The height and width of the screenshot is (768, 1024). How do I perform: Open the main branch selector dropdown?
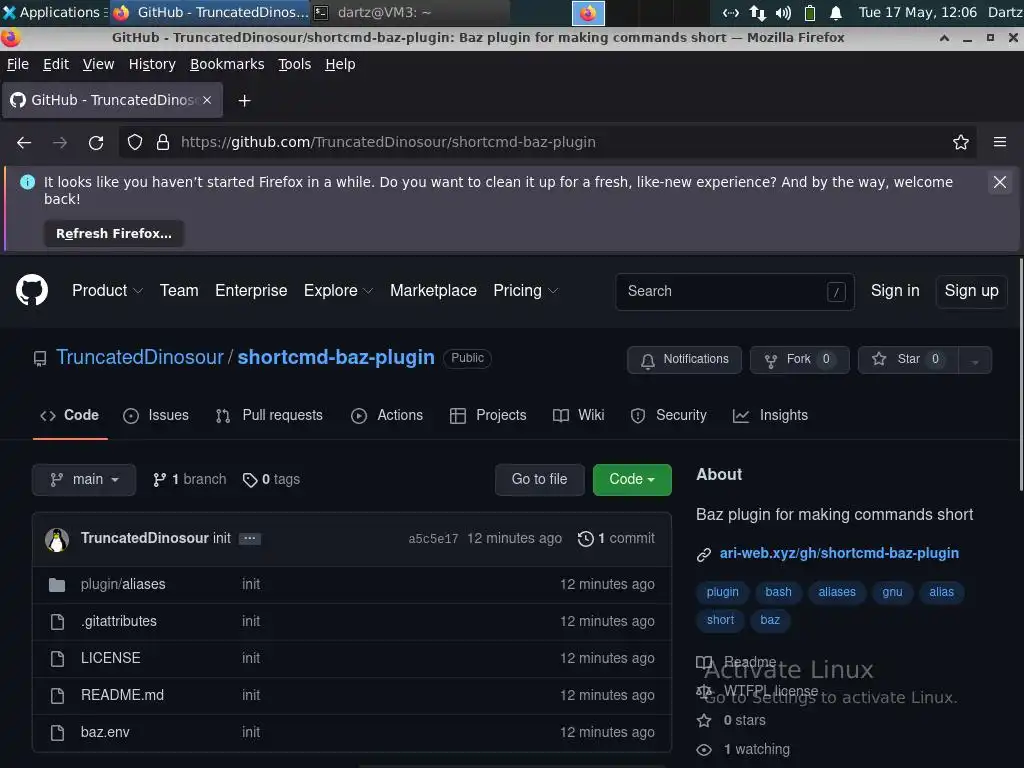84,480
